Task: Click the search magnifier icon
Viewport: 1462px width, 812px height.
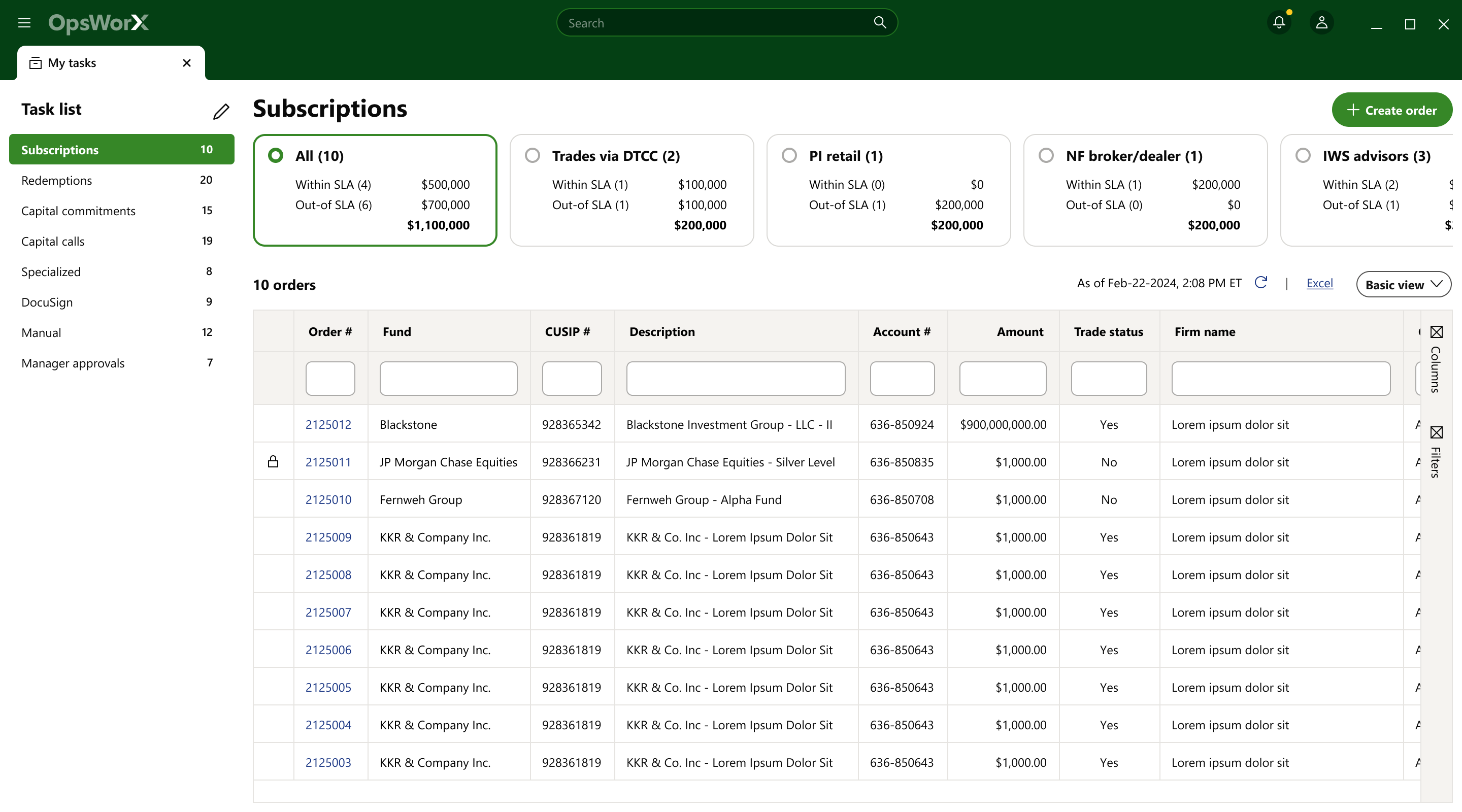Action: (880, 23)
